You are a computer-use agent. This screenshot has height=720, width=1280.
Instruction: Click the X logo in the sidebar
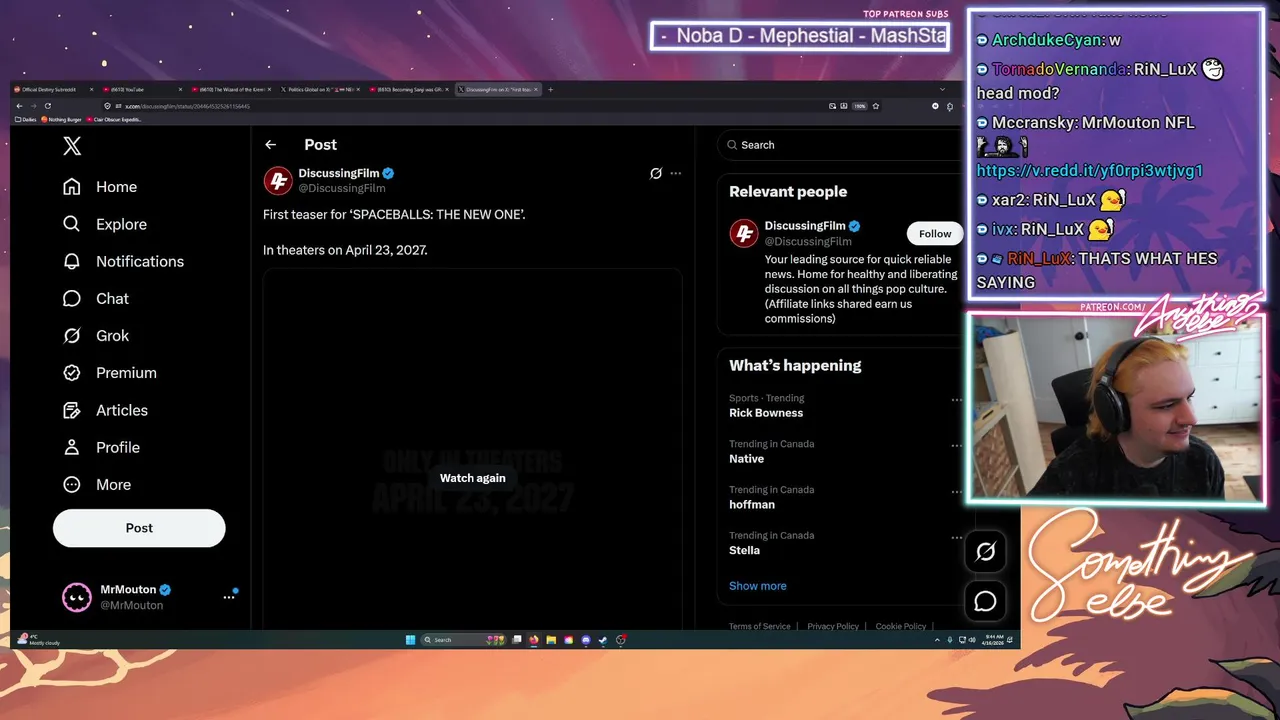pos(72,146)
